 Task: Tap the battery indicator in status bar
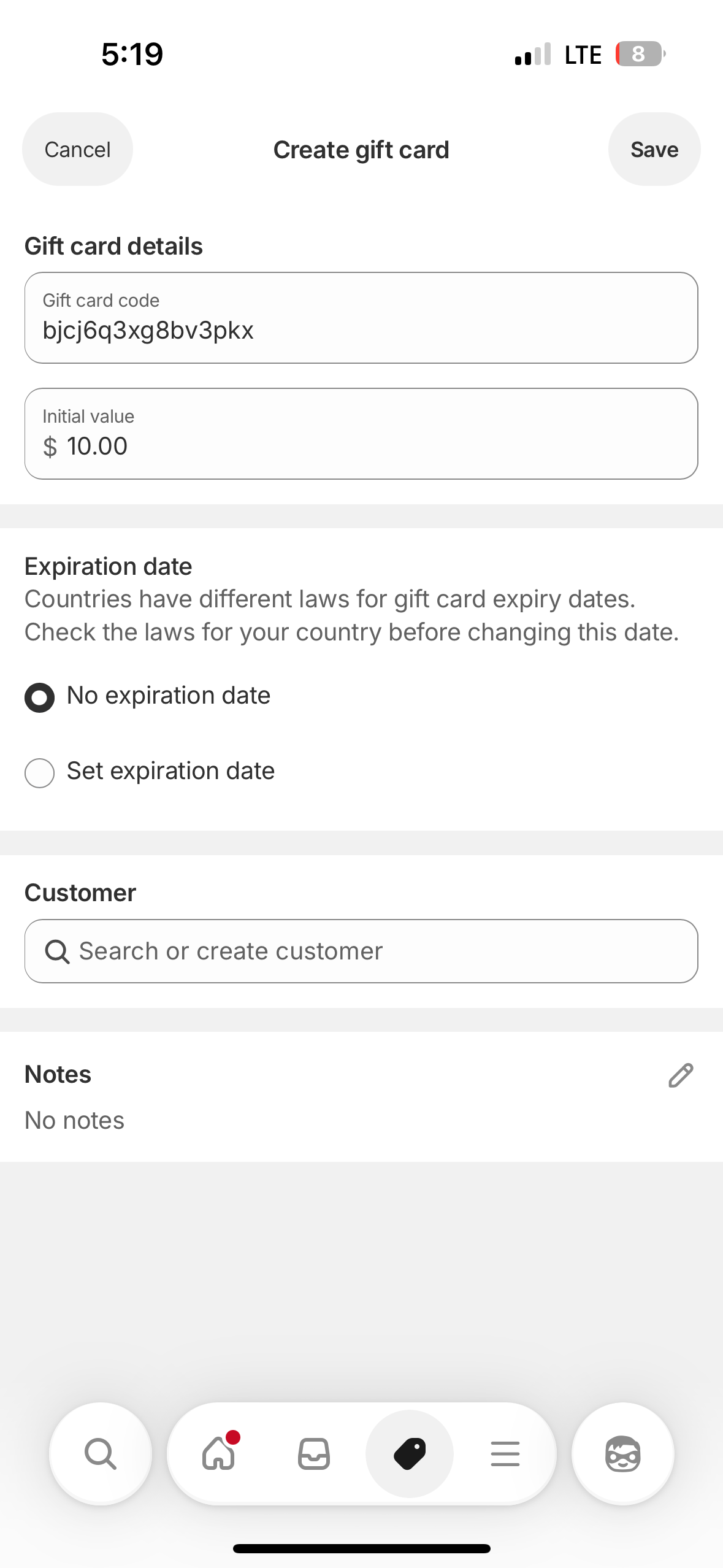pos(640,55)
